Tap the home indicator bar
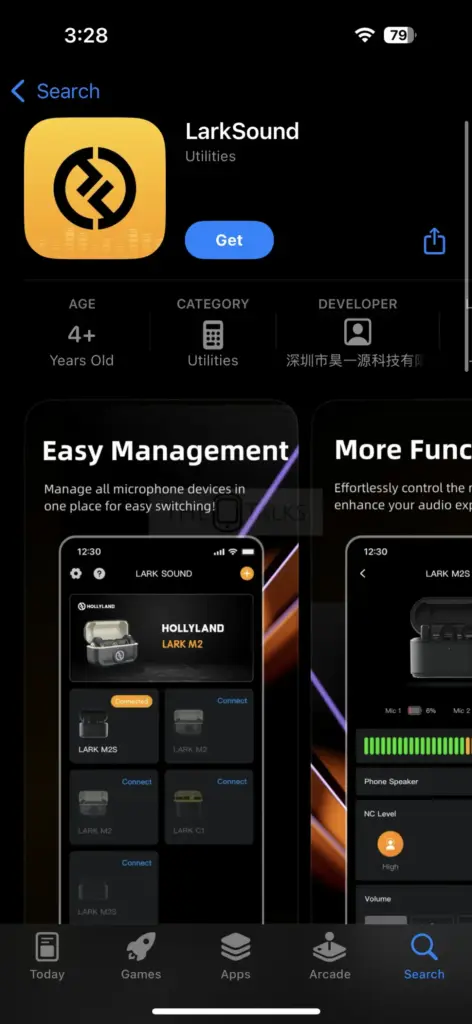The height and width of the screenshot is (1024, 472). coord(236,1011)
